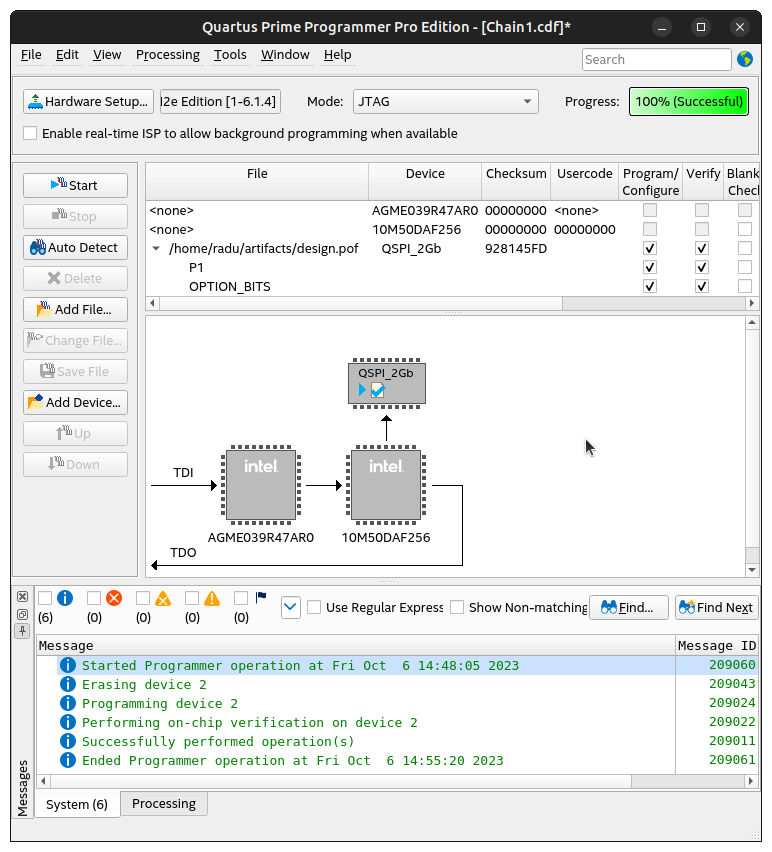
Task: Click the globe icon beside the search box
Action: tap(745, 60)
